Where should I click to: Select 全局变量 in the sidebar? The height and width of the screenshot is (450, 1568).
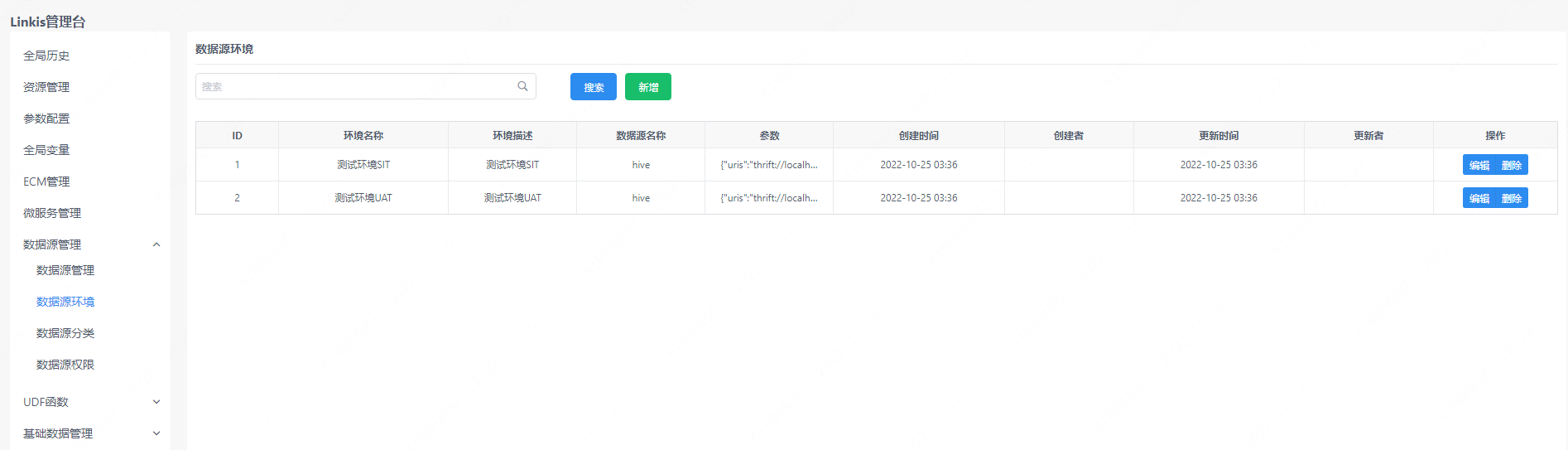(46, 150)
